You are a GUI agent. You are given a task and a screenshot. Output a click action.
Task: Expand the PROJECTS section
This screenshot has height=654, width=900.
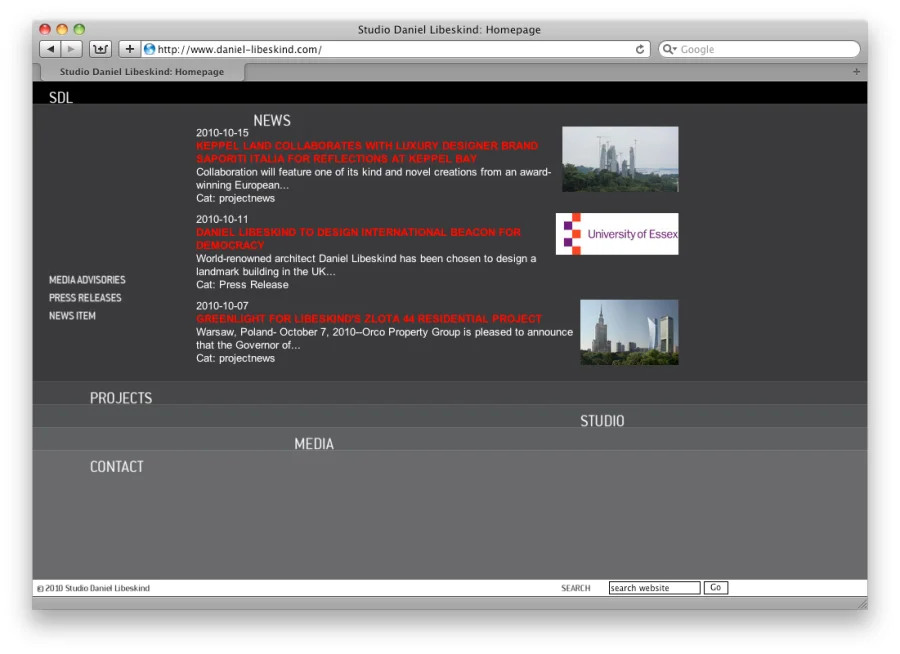[x=121, y=398]
